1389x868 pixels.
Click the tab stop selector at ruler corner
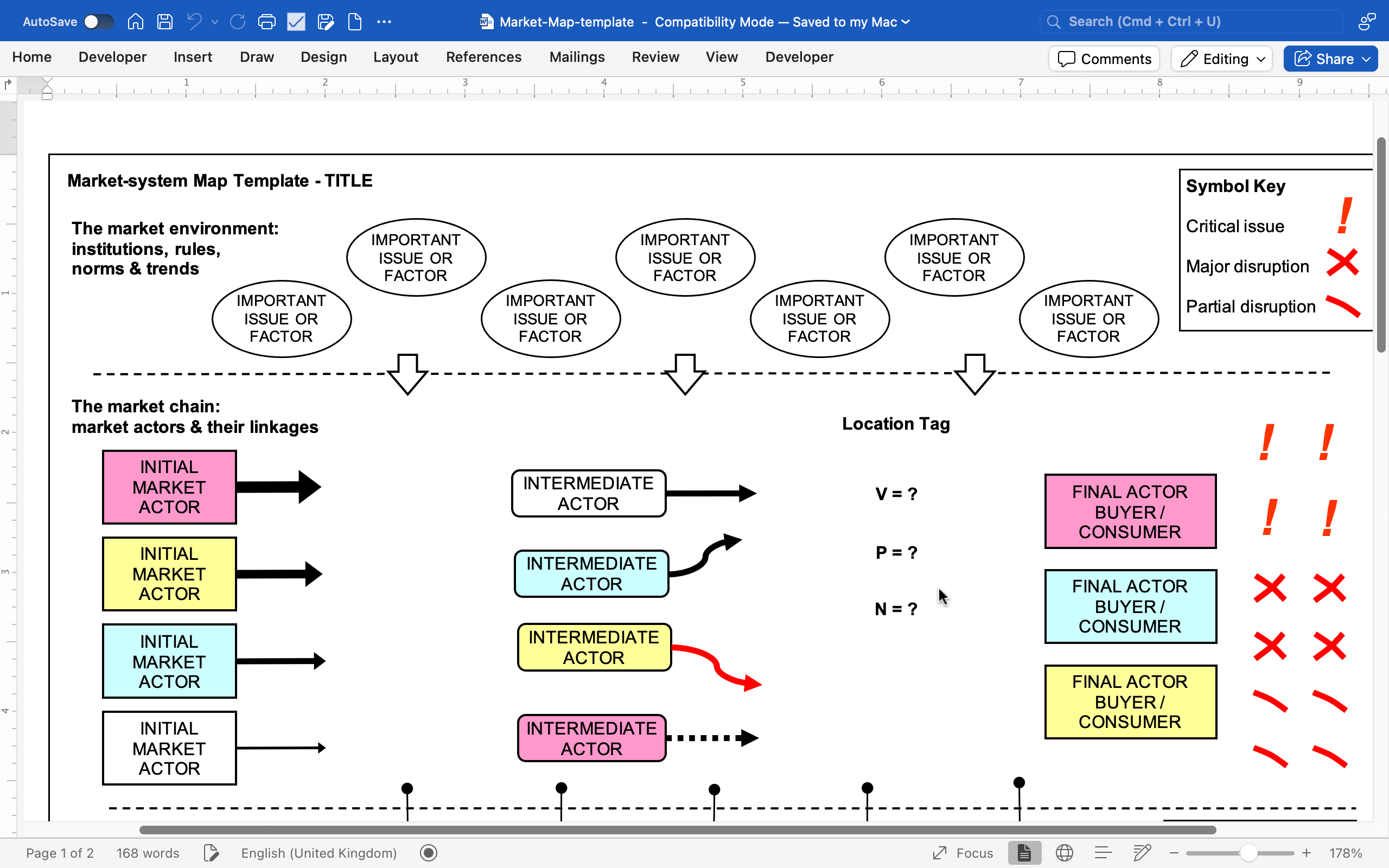(x=8, y=85)
